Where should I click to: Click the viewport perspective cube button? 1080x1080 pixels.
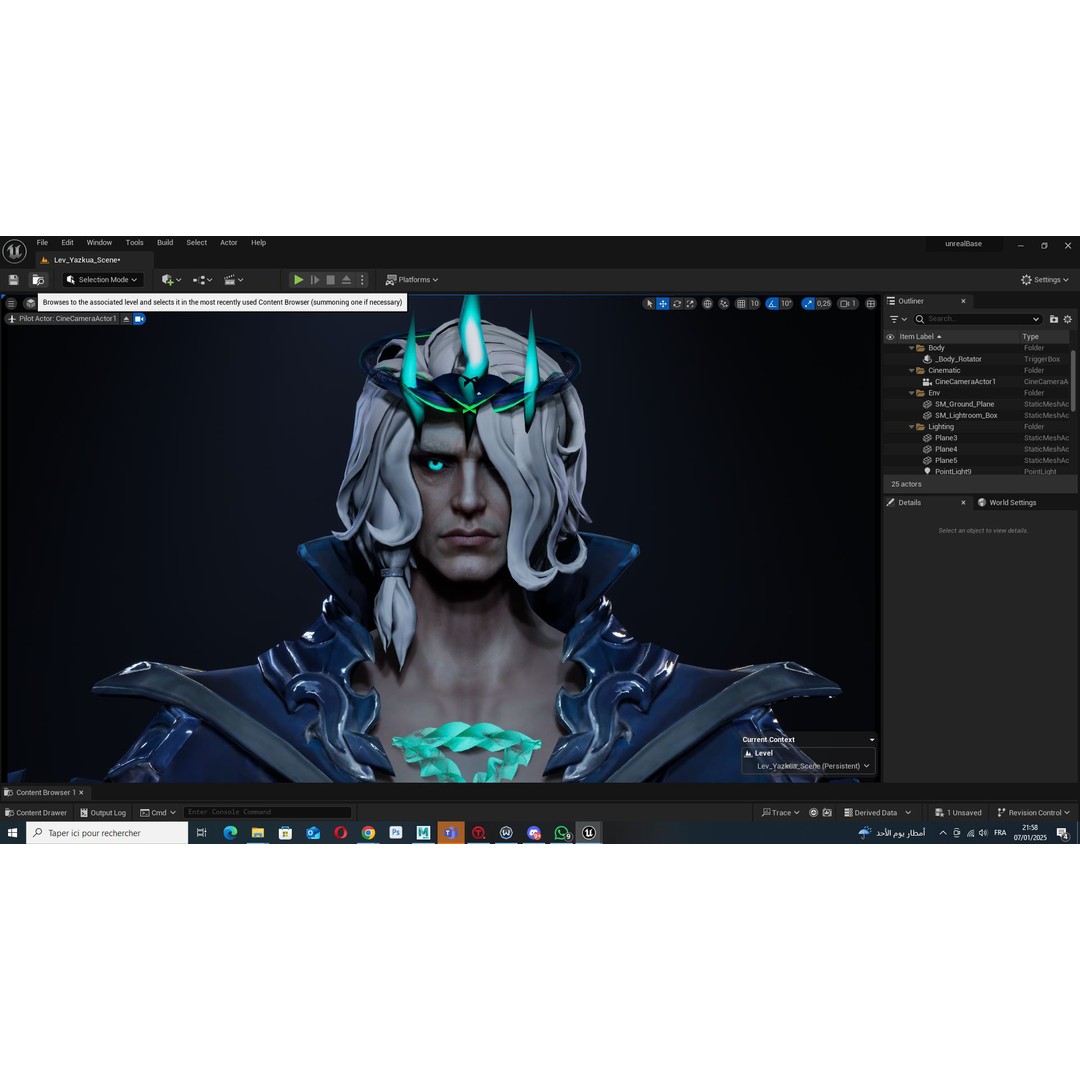coord(30,303)
